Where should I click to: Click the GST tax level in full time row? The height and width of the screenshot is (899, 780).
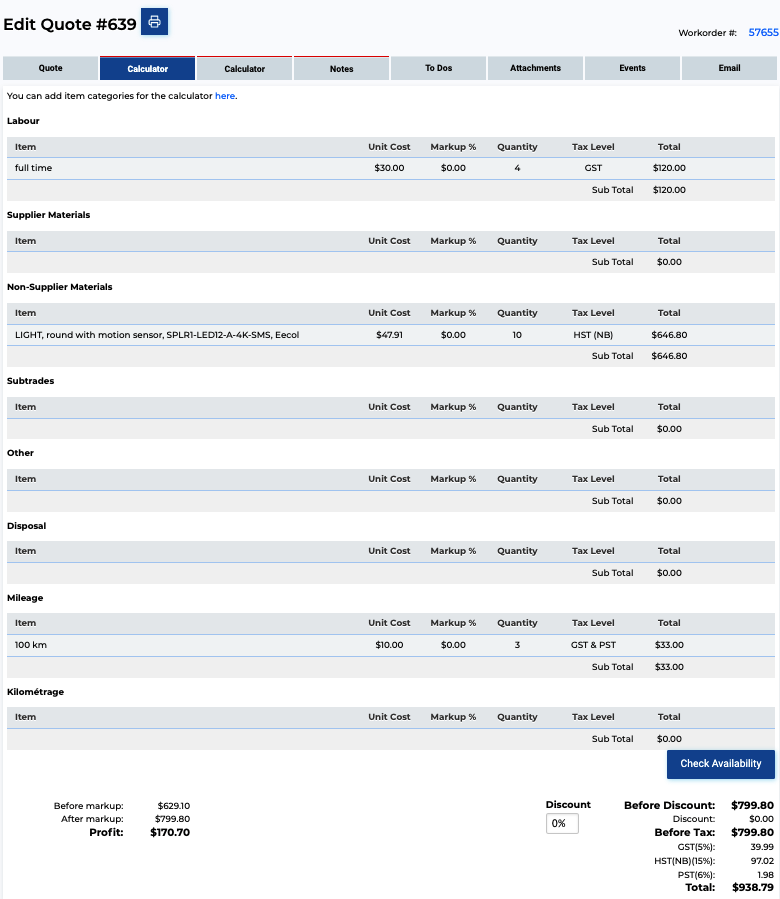(x=593, y=168)
